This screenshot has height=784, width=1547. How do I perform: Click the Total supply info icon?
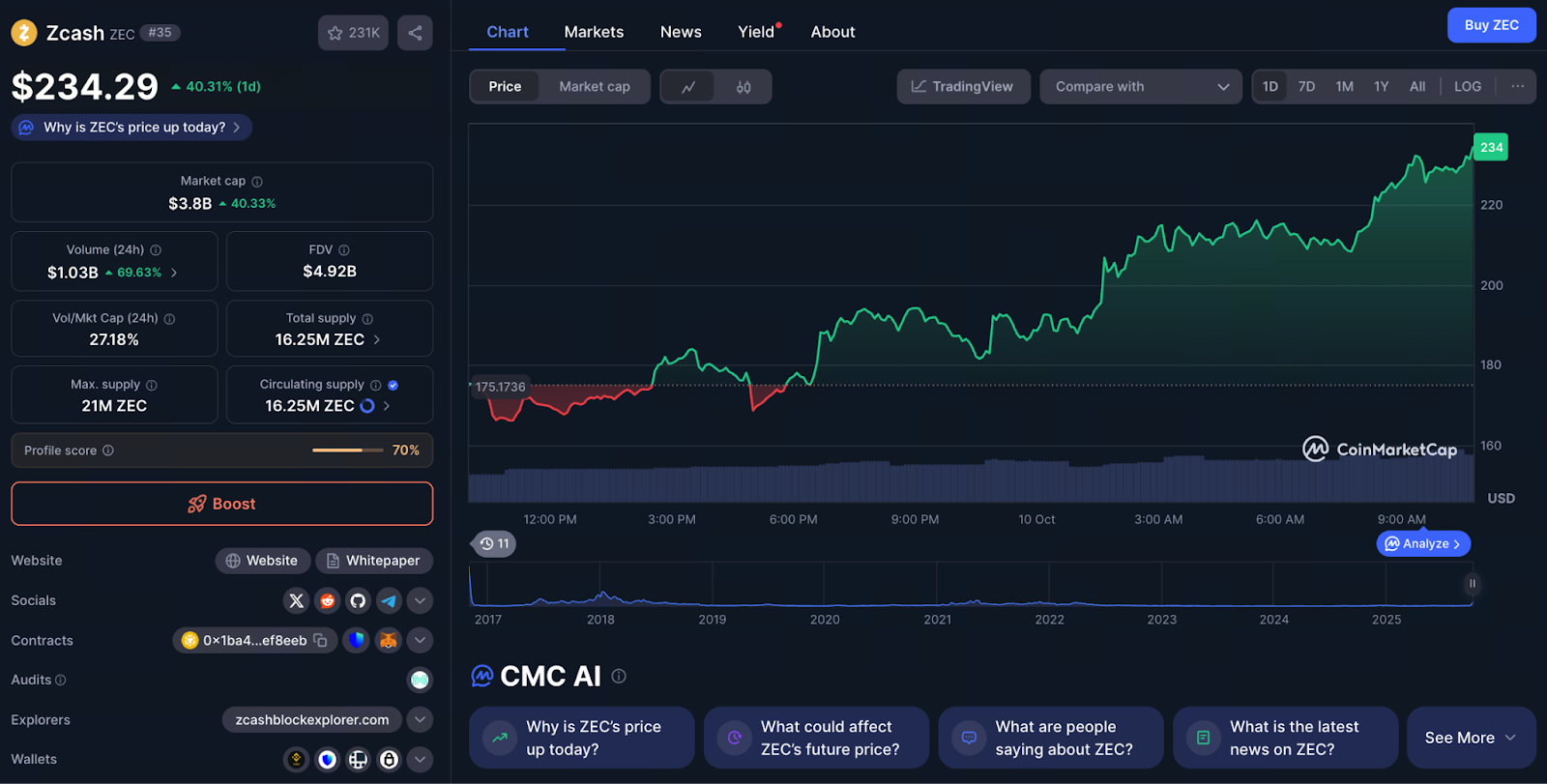click(x=367, y=319)
